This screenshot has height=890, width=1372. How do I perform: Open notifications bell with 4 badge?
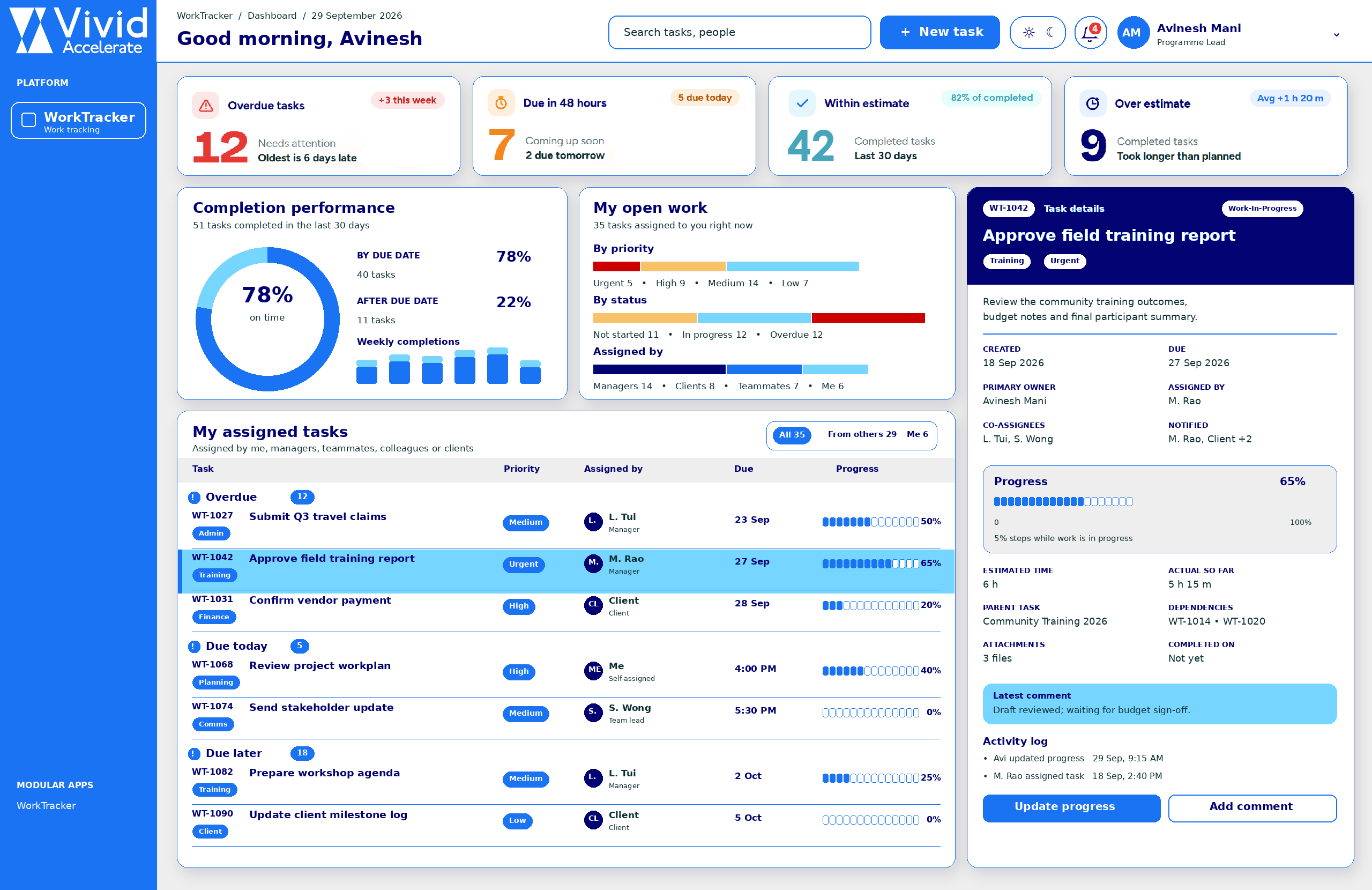coord(1090,32)
